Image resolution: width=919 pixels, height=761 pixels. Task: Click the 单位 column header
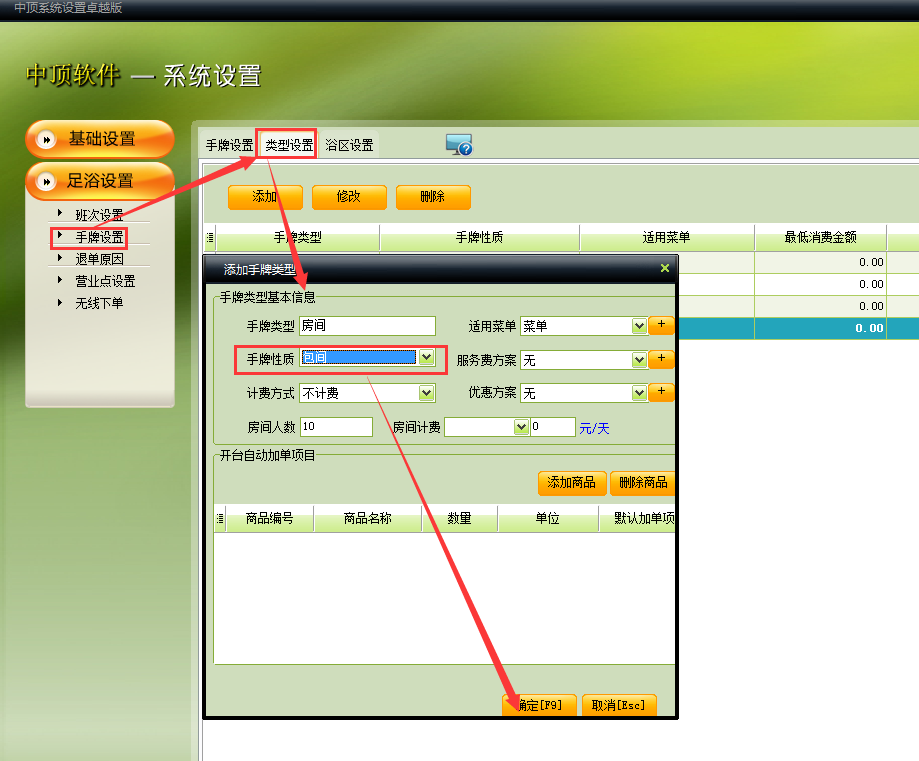547,518
